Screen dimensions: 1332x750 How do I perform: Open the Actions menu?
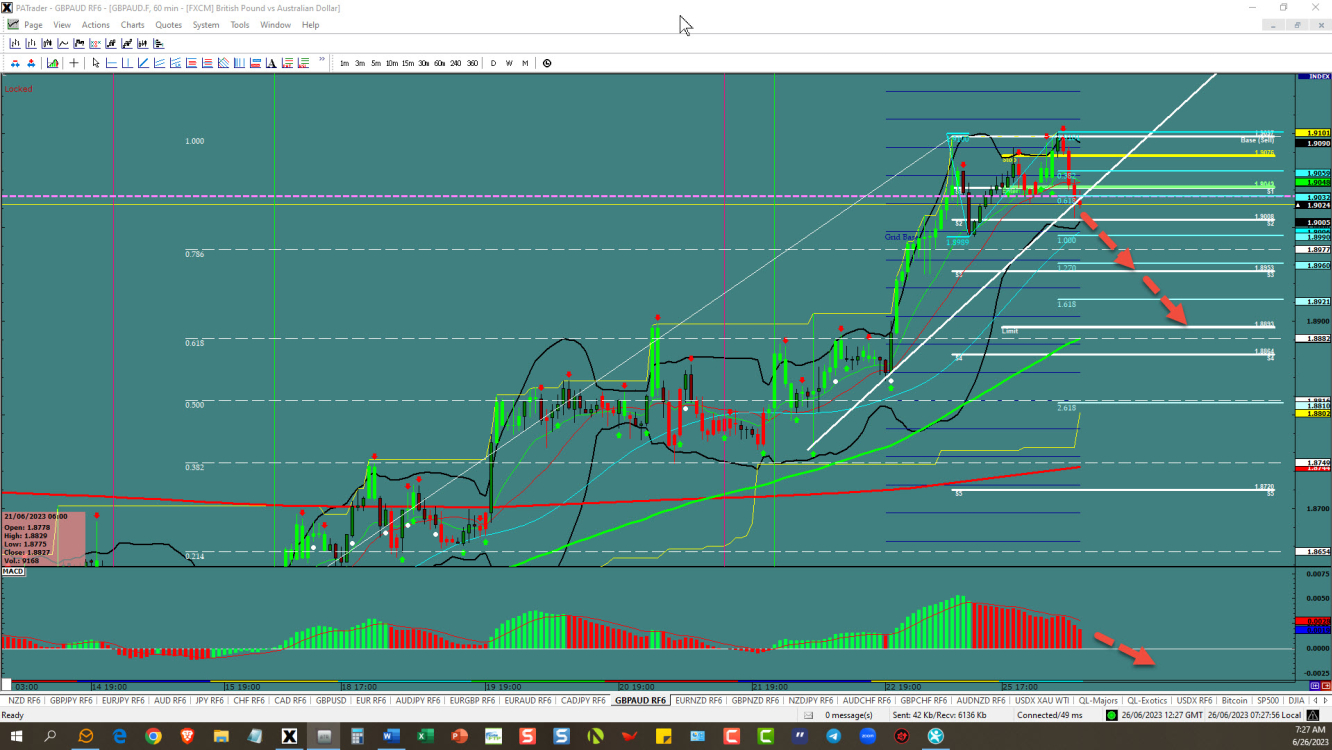tap(96, 24)
